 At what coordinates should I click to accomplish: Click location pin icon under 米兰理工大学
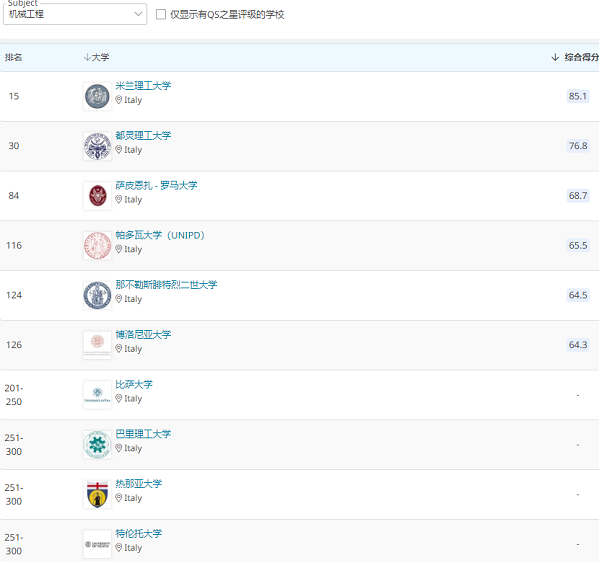pyautogui.click(x=119, y=100)
